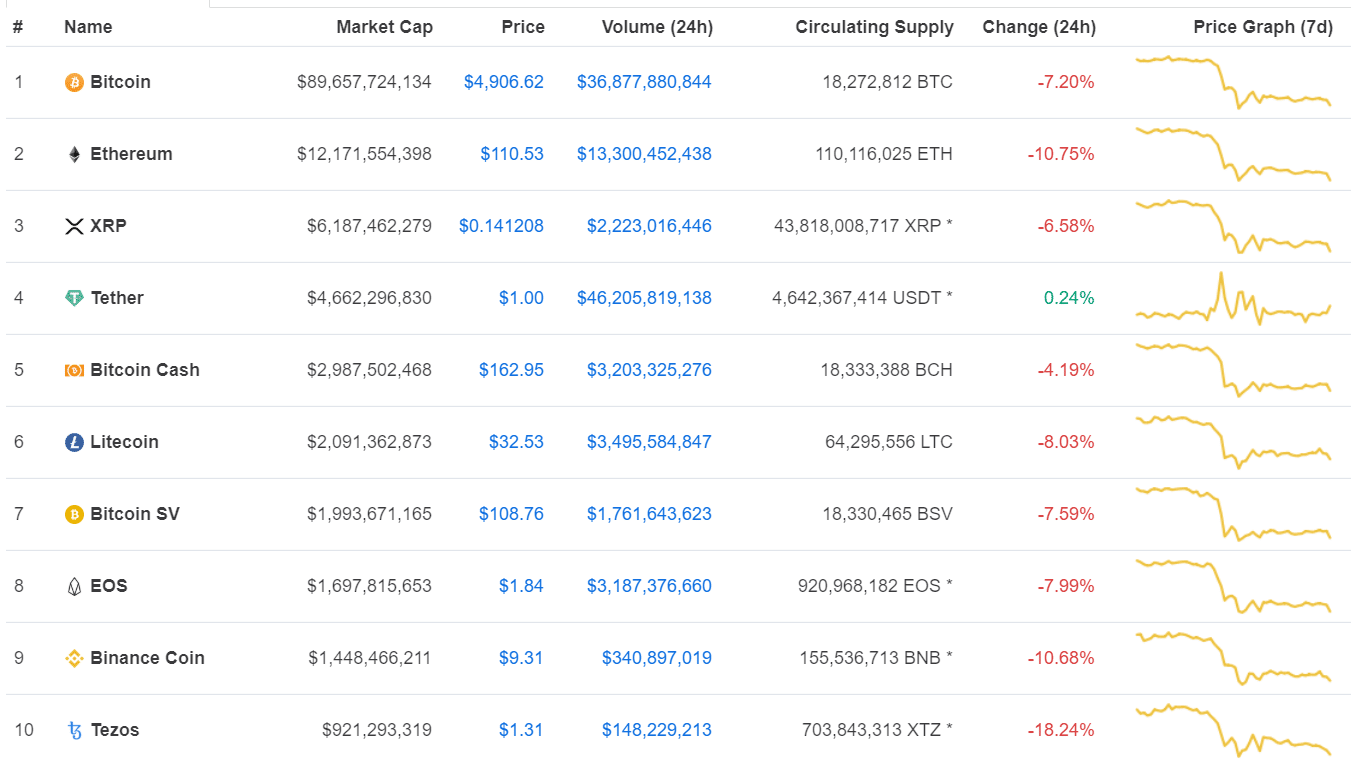Sort by Circulating Supply header
The width and height of the screenshot is (1351, 761).
[874, 27]
